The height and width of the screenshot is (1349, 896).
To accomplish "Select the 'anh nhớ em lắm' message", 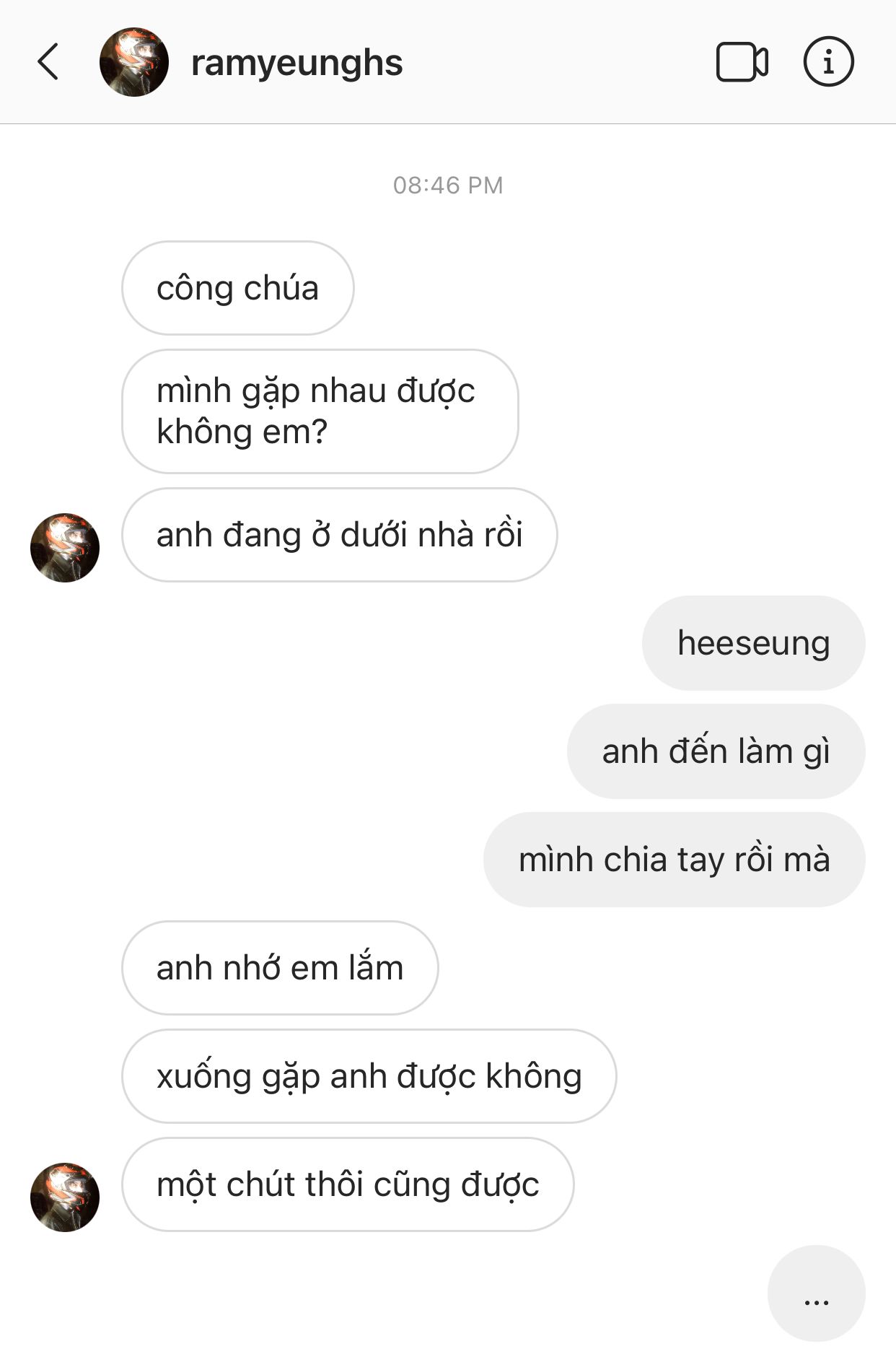I will [280, 968].
